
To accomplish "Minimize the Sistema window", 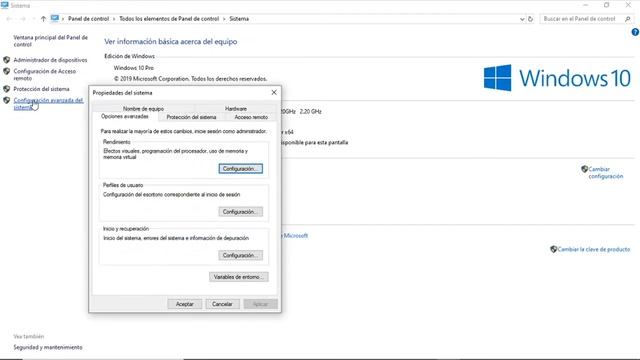I will pos(586,5).
